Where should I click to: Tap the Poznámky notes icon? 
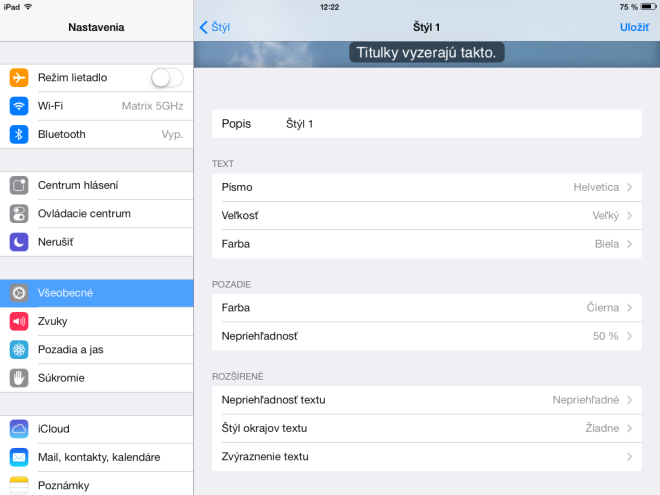(19, 485)
